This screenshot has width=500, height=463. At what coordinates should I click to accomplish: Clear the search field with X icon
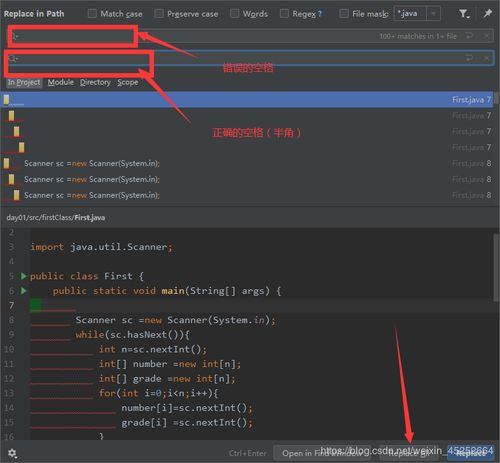coord(487,36)
